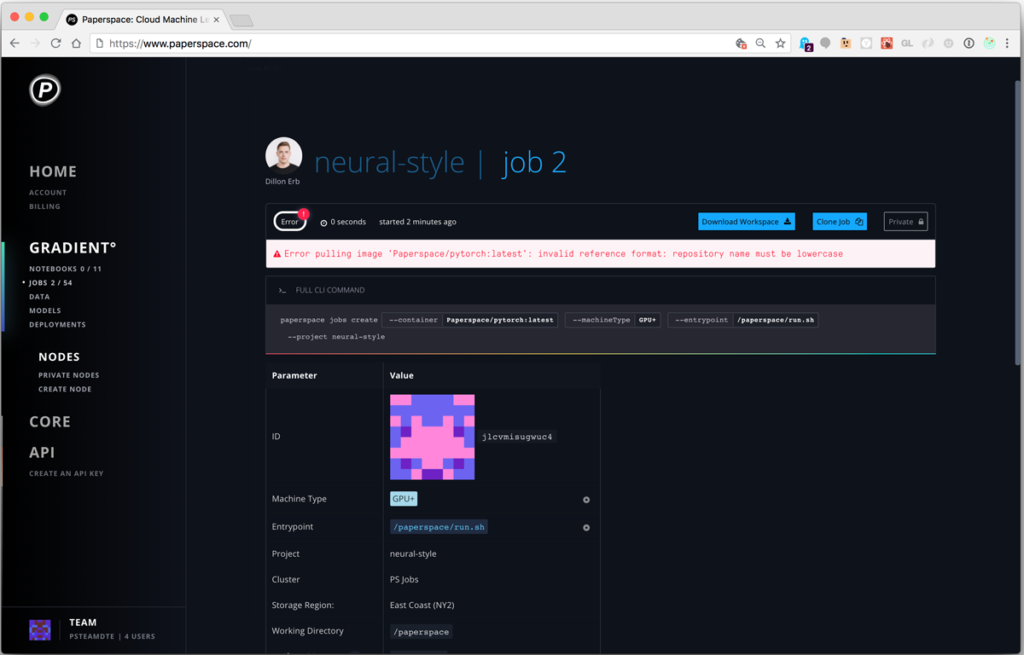Click the terminal prompt icon beside FULL CLI COMMAND
The width and height of the screenshot is (1024, 655).
coord(283,289)
